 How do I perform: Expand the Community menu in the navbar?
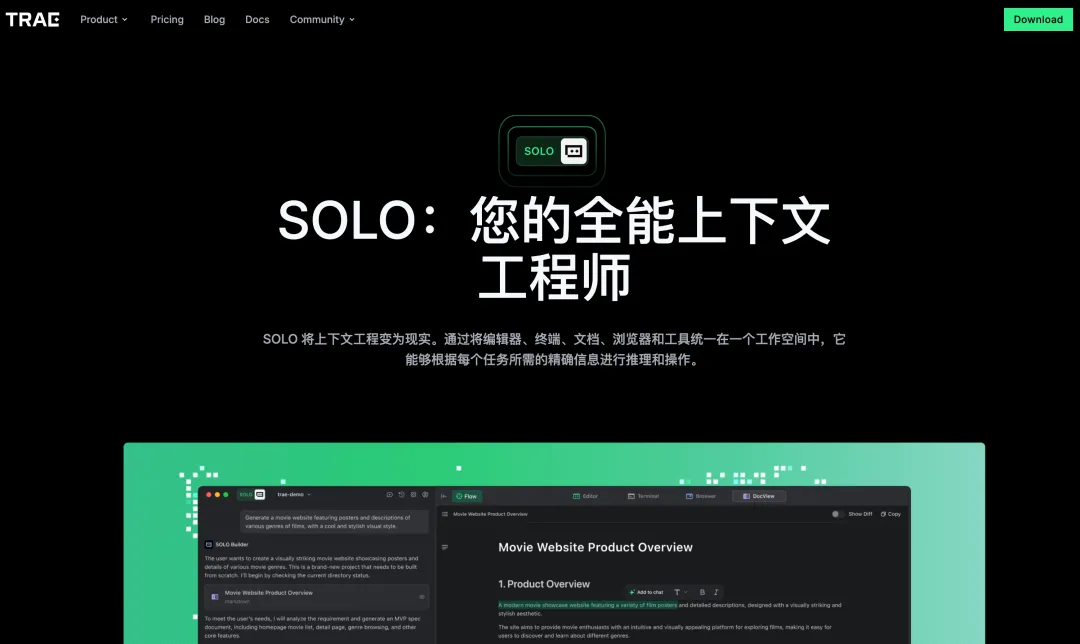(x=322, y=19)
